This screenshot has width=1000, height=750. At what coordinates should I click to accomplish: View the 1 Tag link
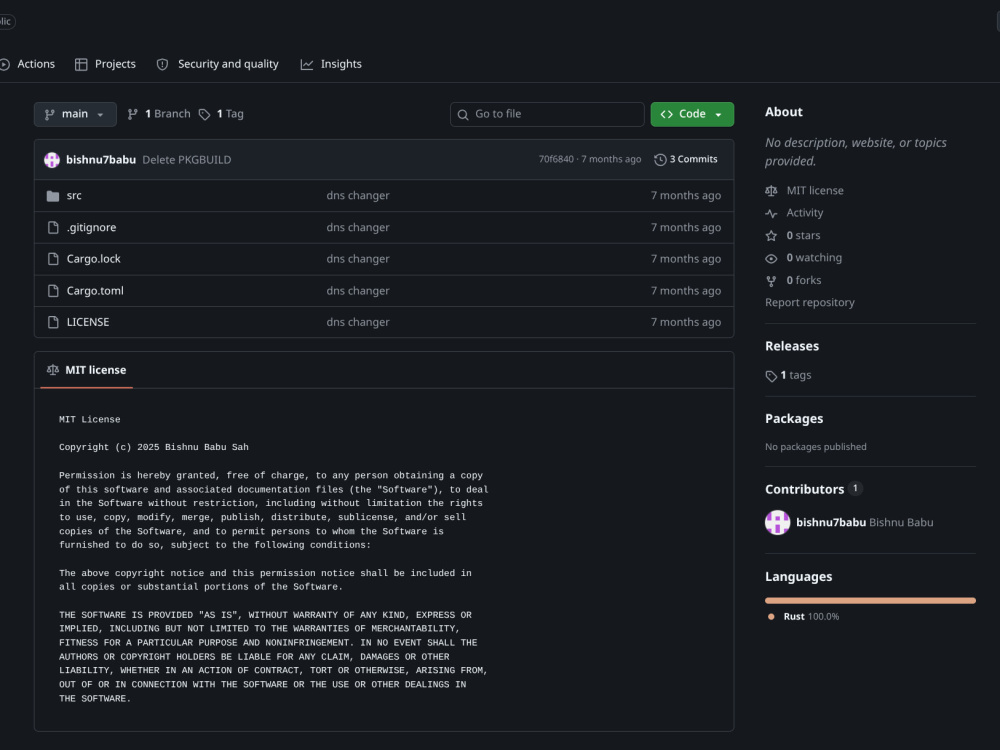tap(221, 114)
